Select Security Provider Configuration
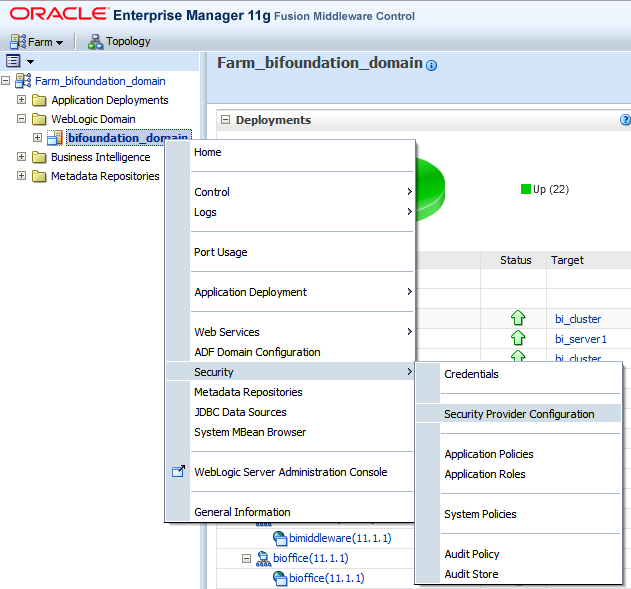 pyautogui.click(x=519, y=414)
